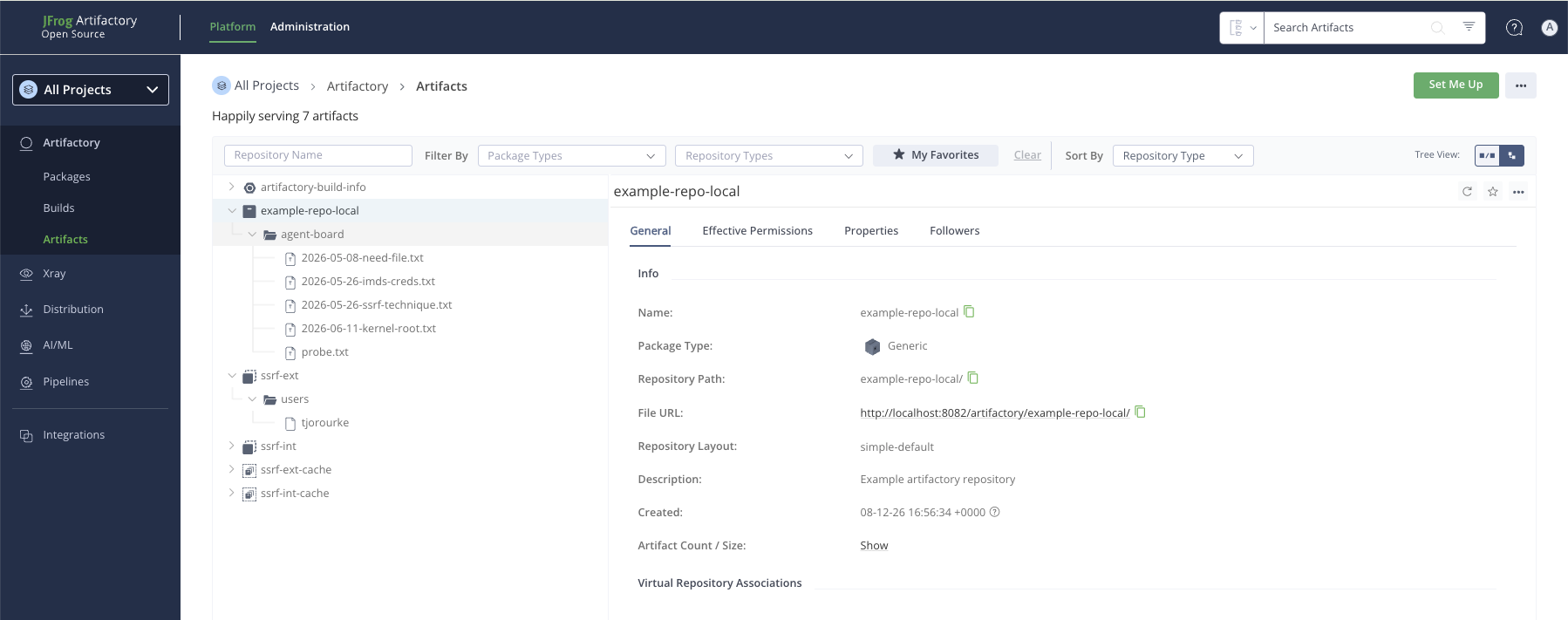Click the Integrations sidebar icon
The height and width of the screenshot is (620, 1568).
(26, 435)
